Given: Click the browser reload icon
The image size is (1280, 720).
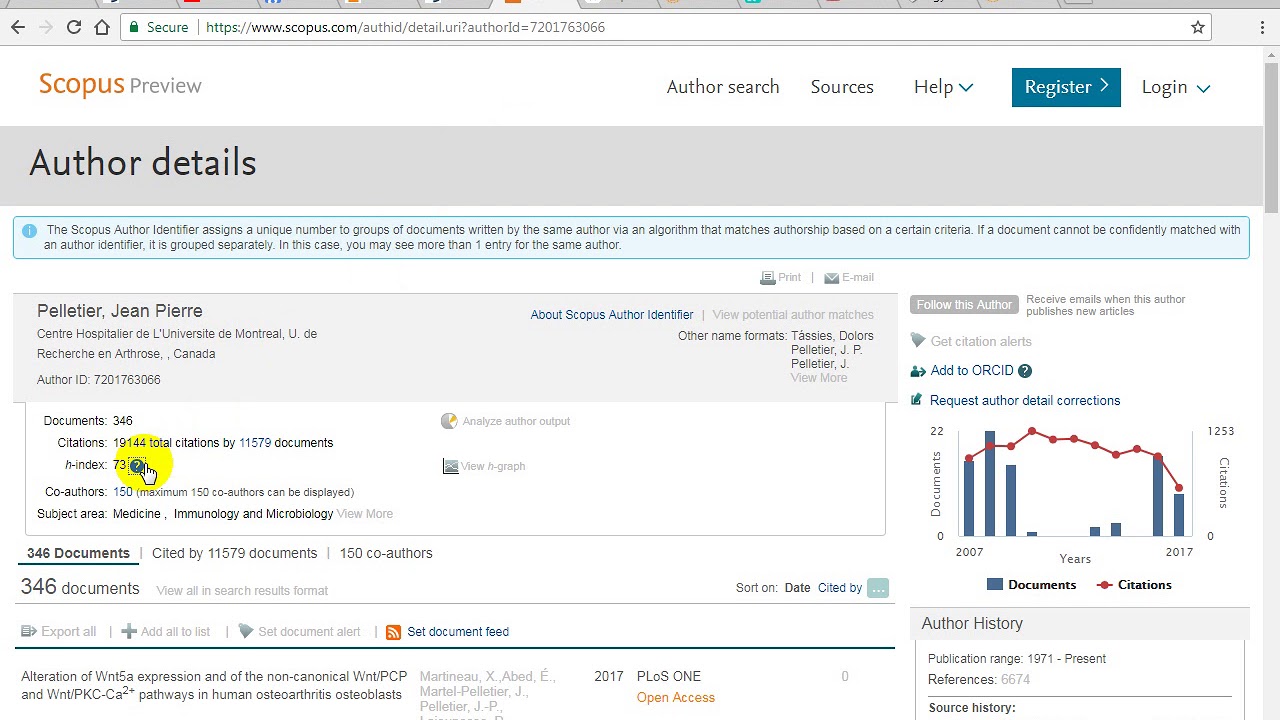Looking at the screenshot, I should tap(74, 27).
